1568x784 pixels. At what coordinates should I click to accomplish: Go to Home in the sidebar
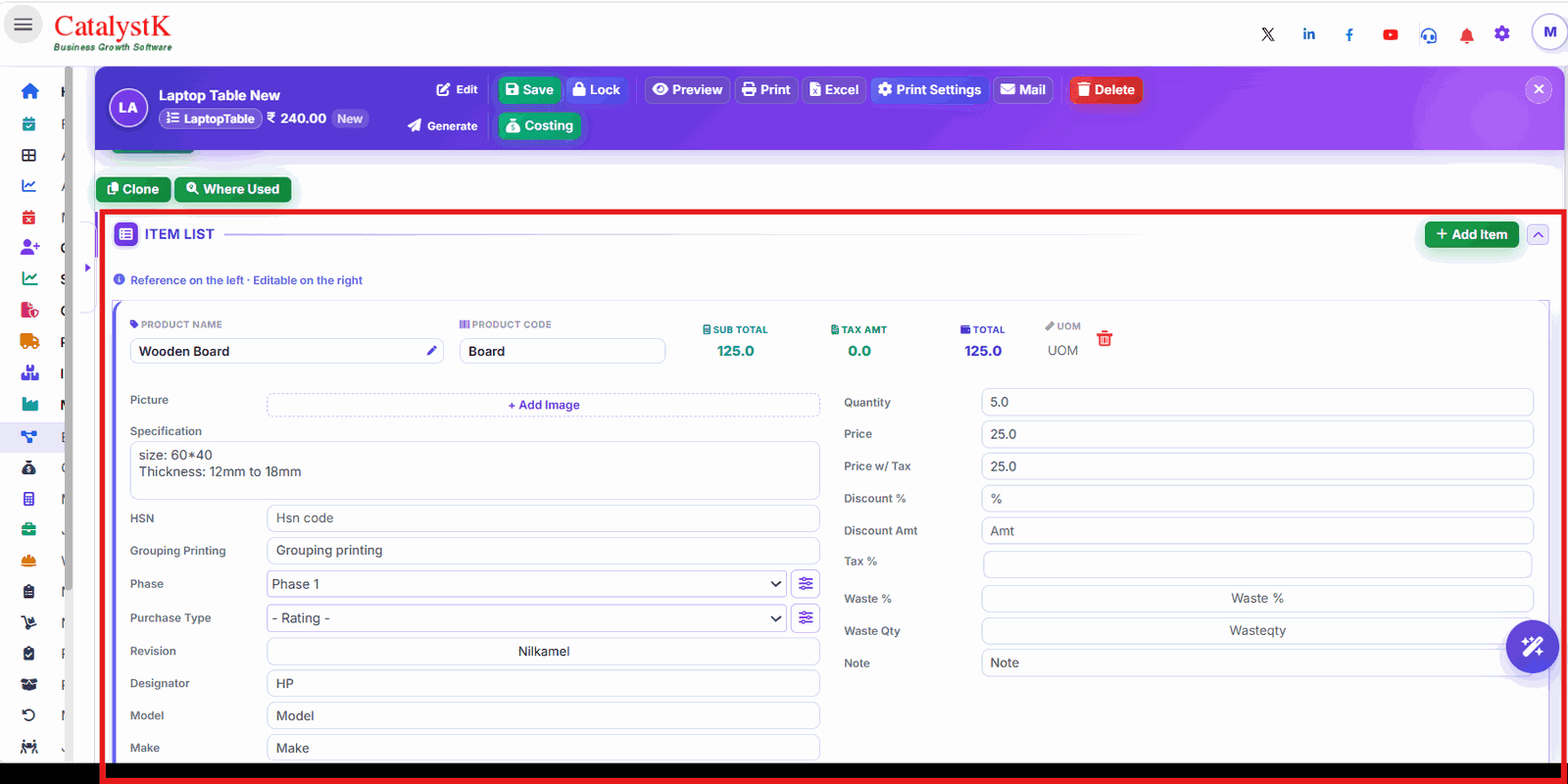click(x=29, y=91)
